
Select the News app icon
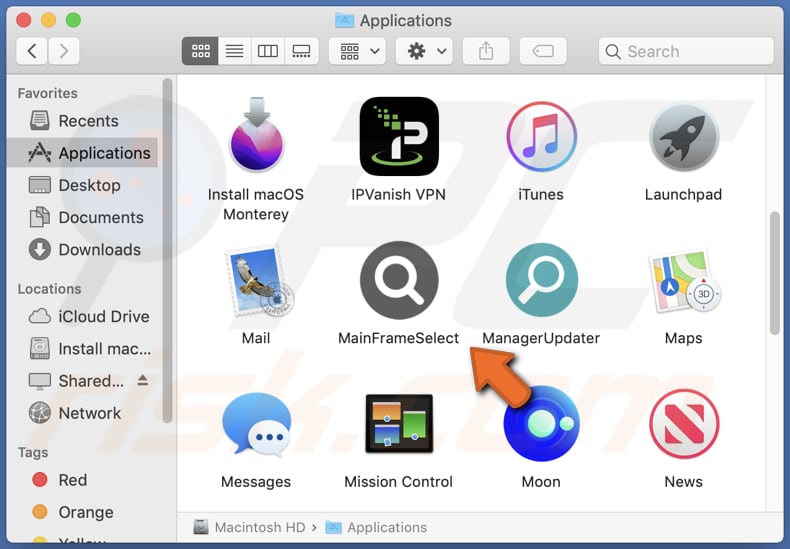(x=684, y=424)
